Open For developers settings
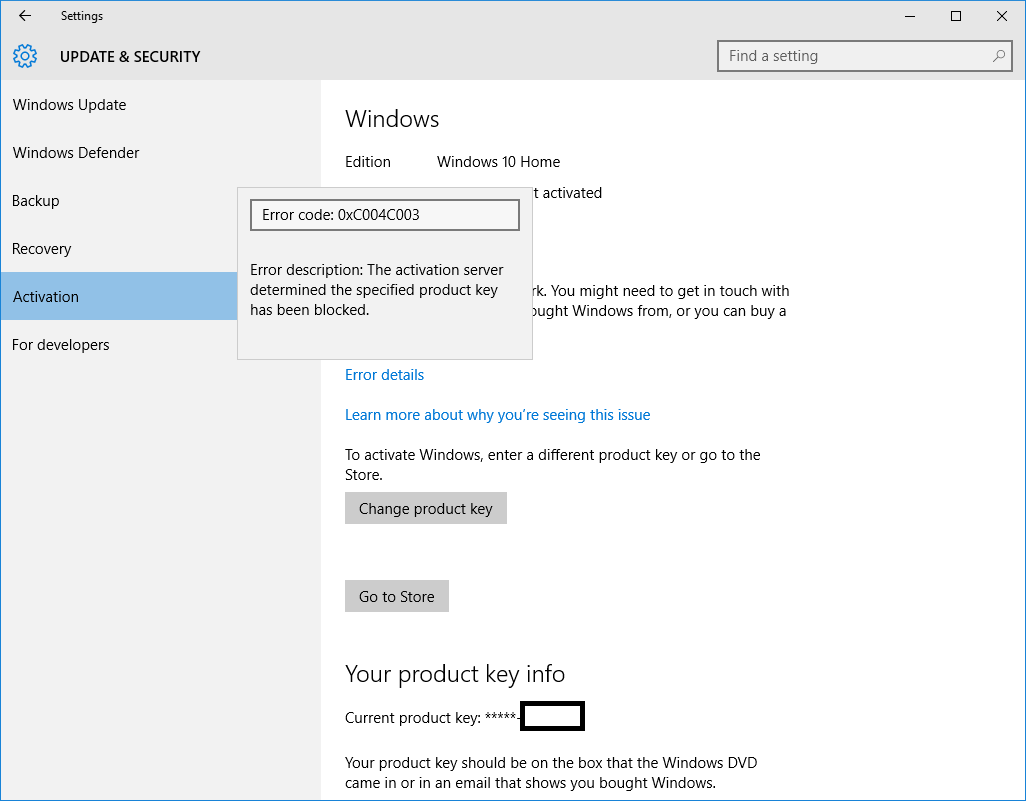This screenshot has width=1026, height=801. coord(61,345)
